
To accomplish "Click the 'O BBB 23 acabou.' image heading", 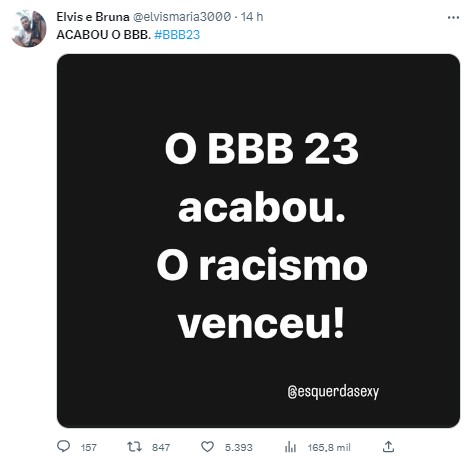I will point(262,178).
